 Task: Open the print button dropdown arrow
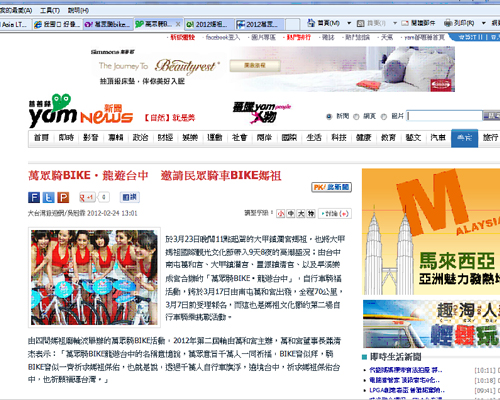[484, 23]
